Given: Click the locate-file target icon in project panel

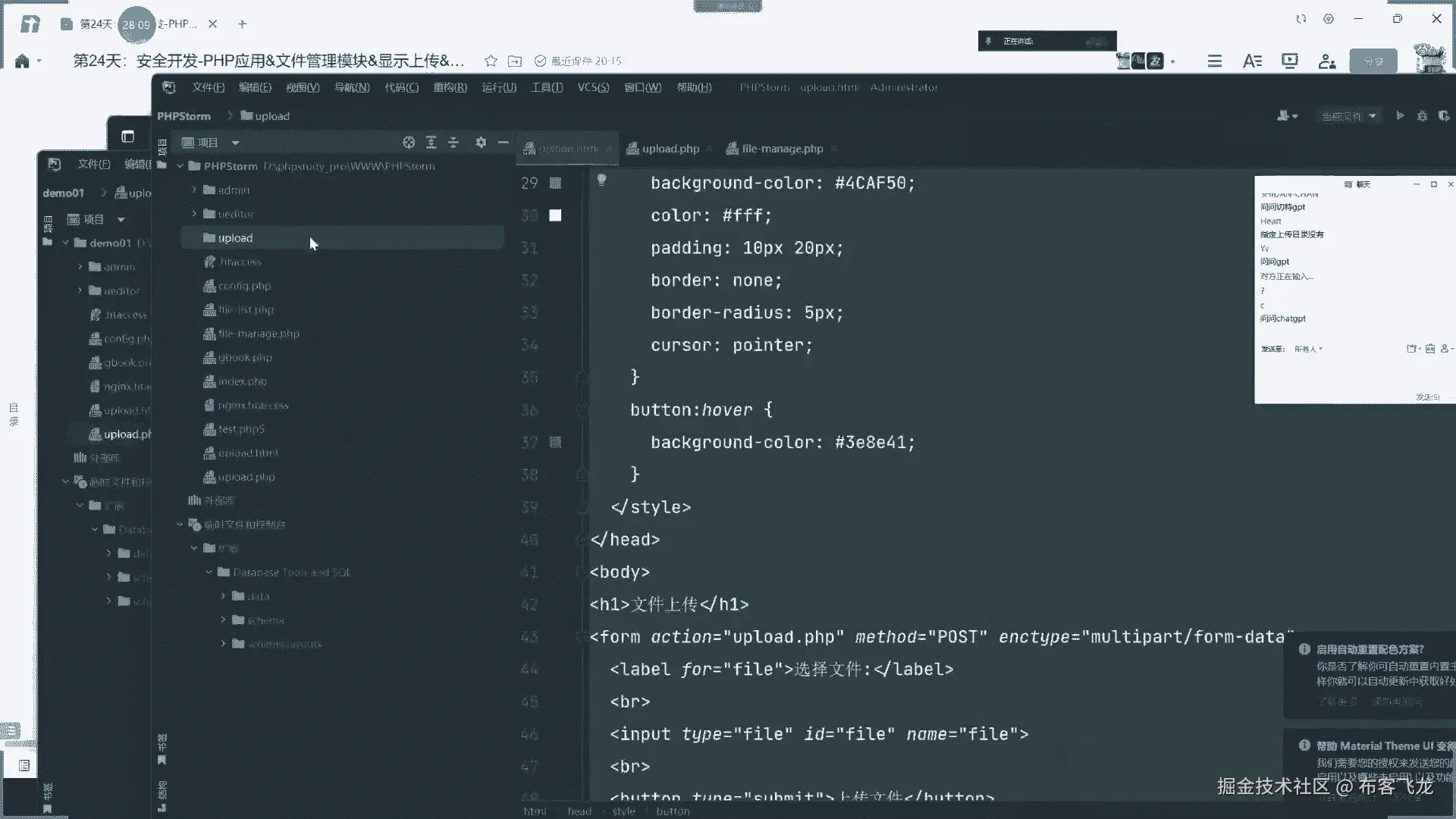Looking at the screenshot, I should pyautogui.click(x=409, y=143).
